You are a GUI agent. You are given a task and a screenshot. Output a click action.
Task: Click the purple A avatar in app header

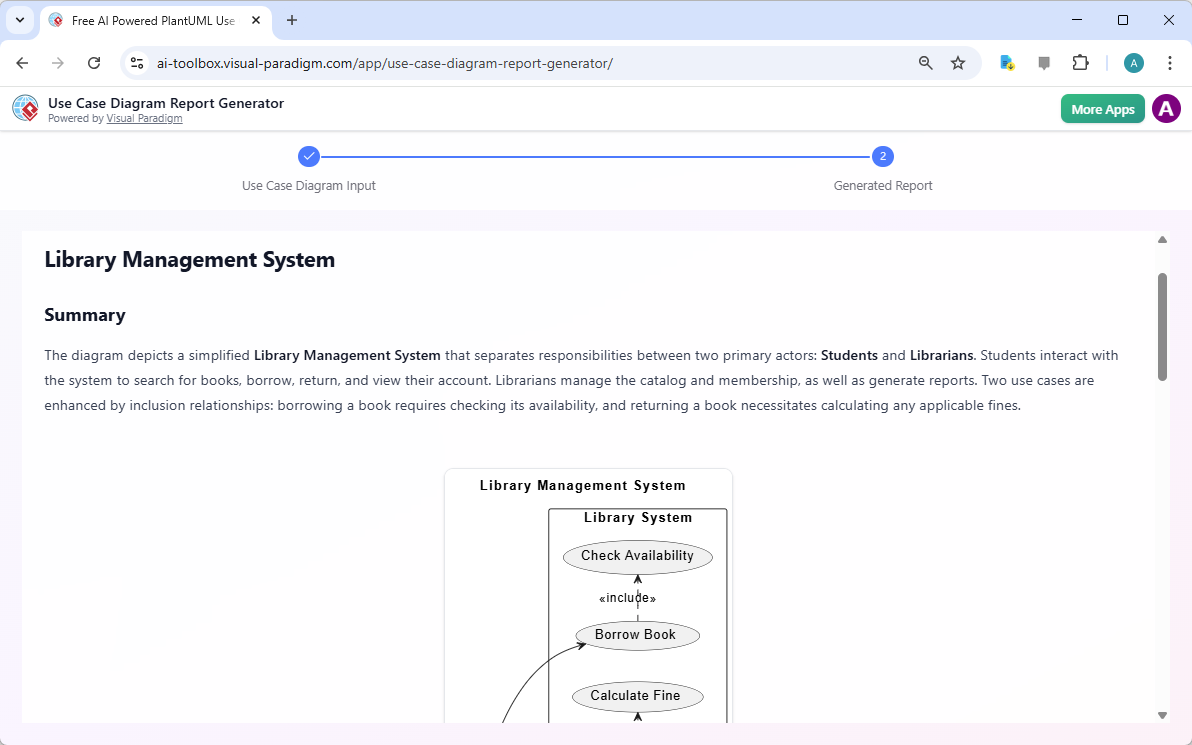[x=1166, y=108]
